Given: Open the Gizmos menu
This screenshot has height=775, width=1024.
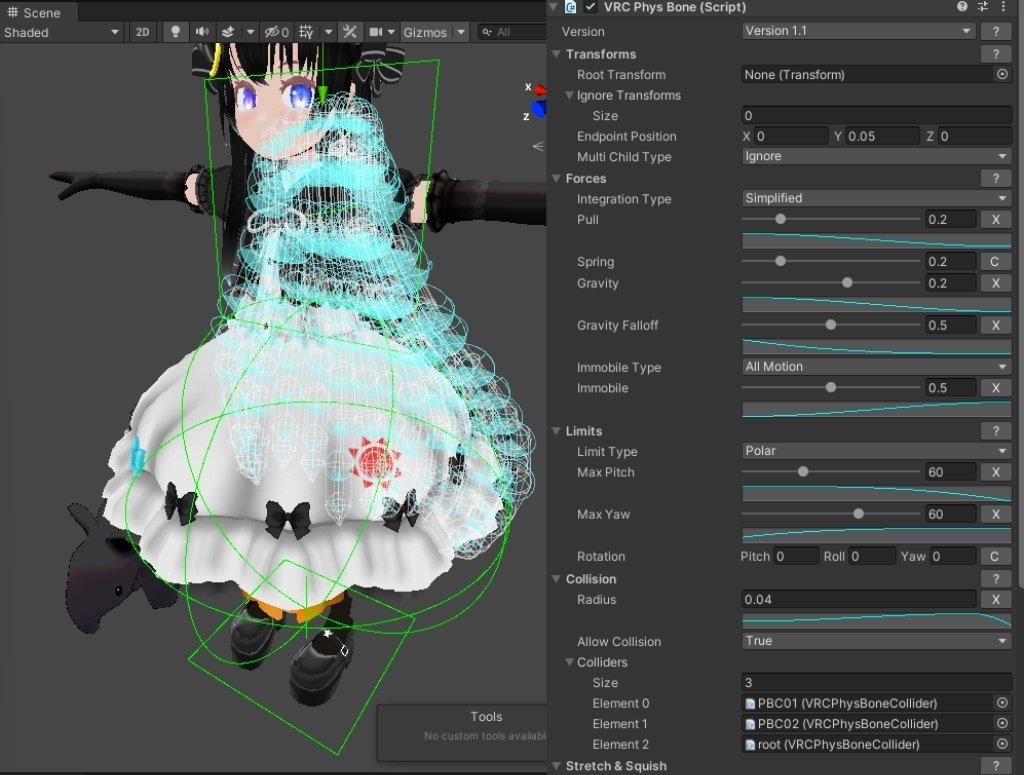Looking at the screenshot, I should pyautogui.click(x=425, y=31).
